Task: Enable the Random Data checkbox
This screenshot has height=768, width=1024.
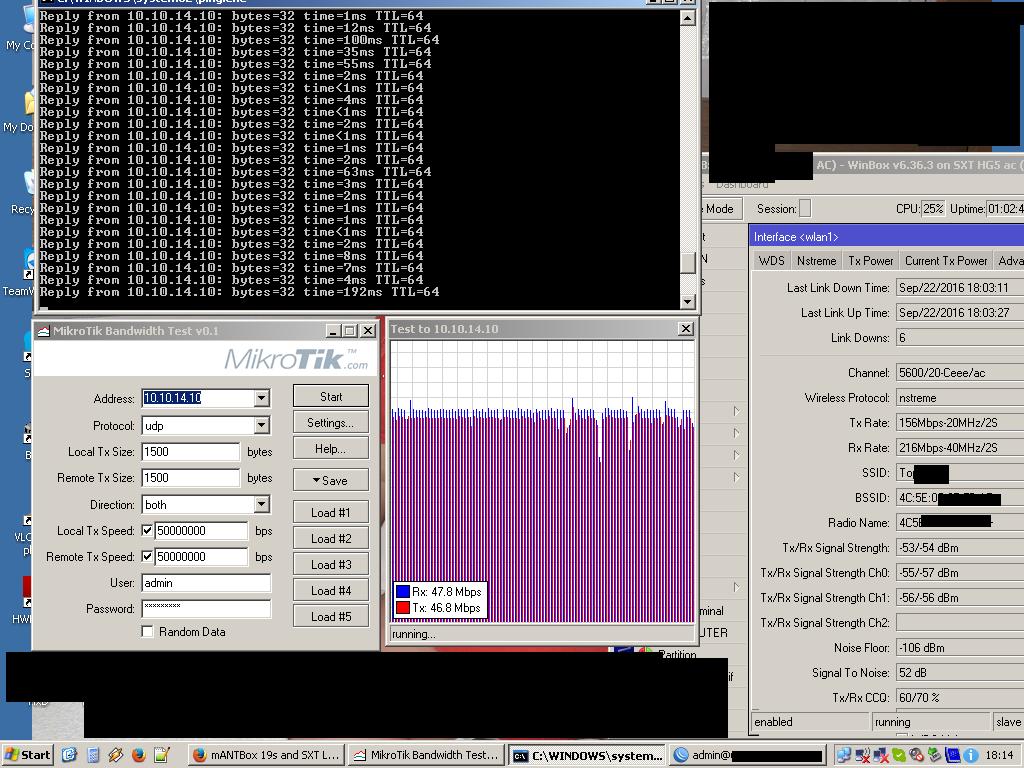Action: (147, 632)
